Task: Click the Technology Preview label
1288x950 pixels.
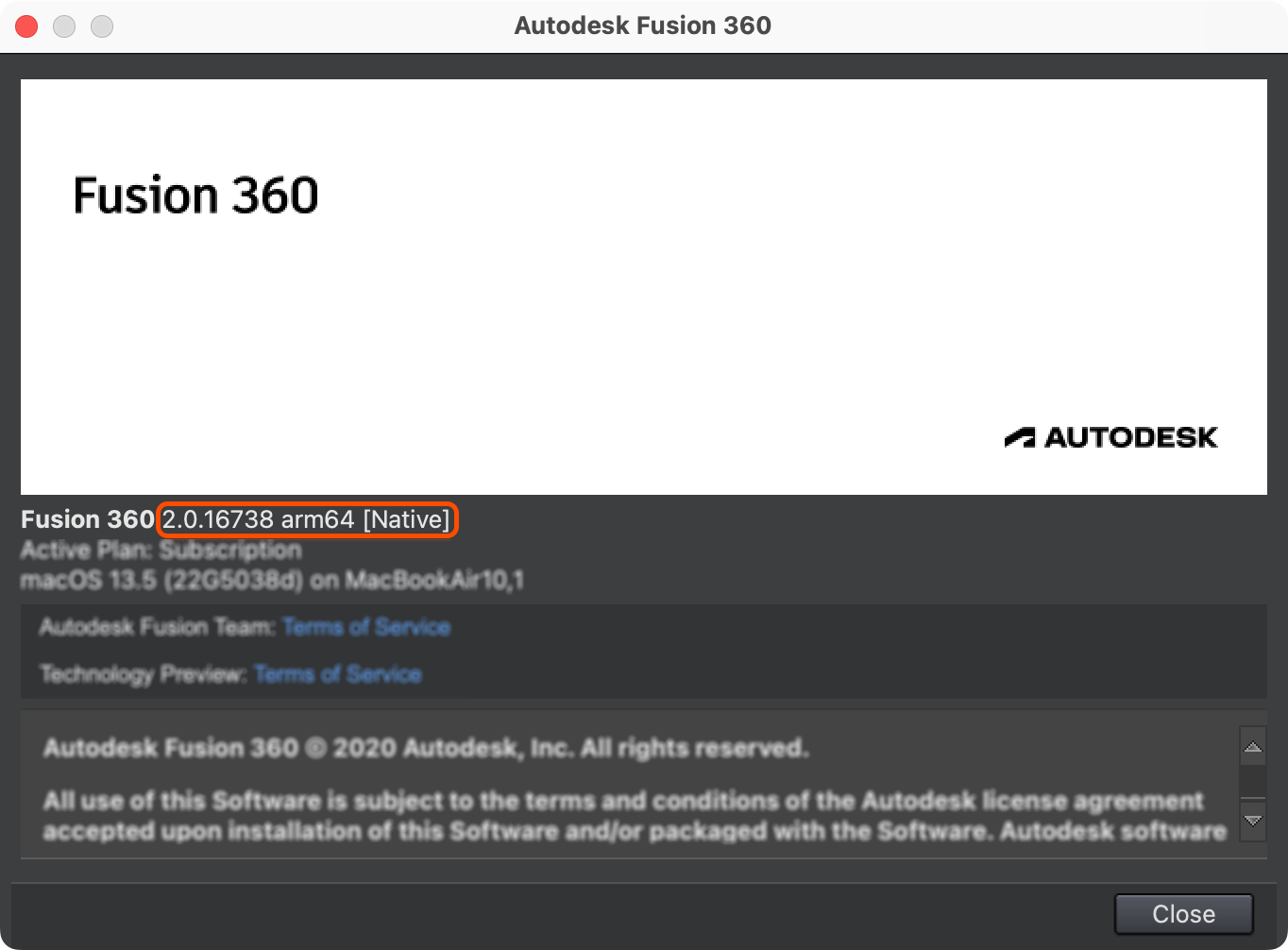Action: point(143,674)
